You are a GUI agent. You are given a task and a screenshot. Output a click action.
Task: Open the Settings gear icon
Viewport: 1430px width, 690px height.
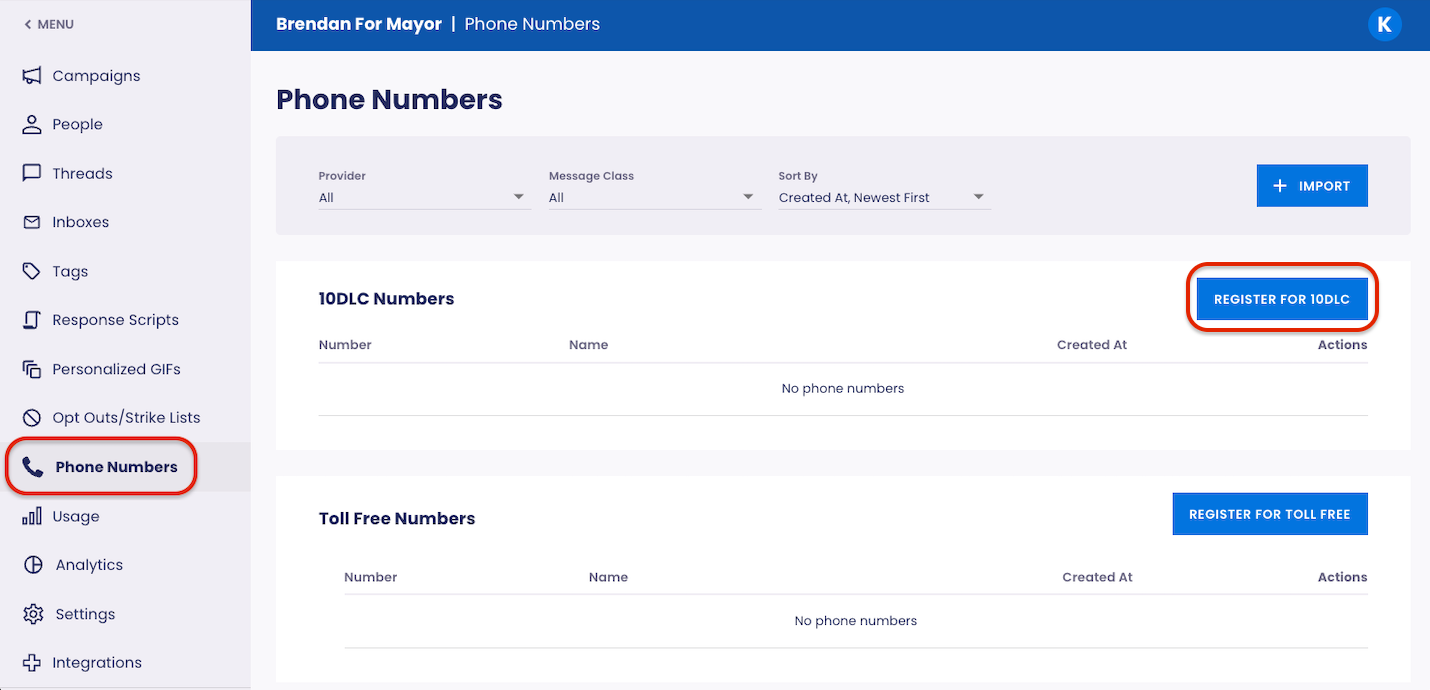pos(33,613)
